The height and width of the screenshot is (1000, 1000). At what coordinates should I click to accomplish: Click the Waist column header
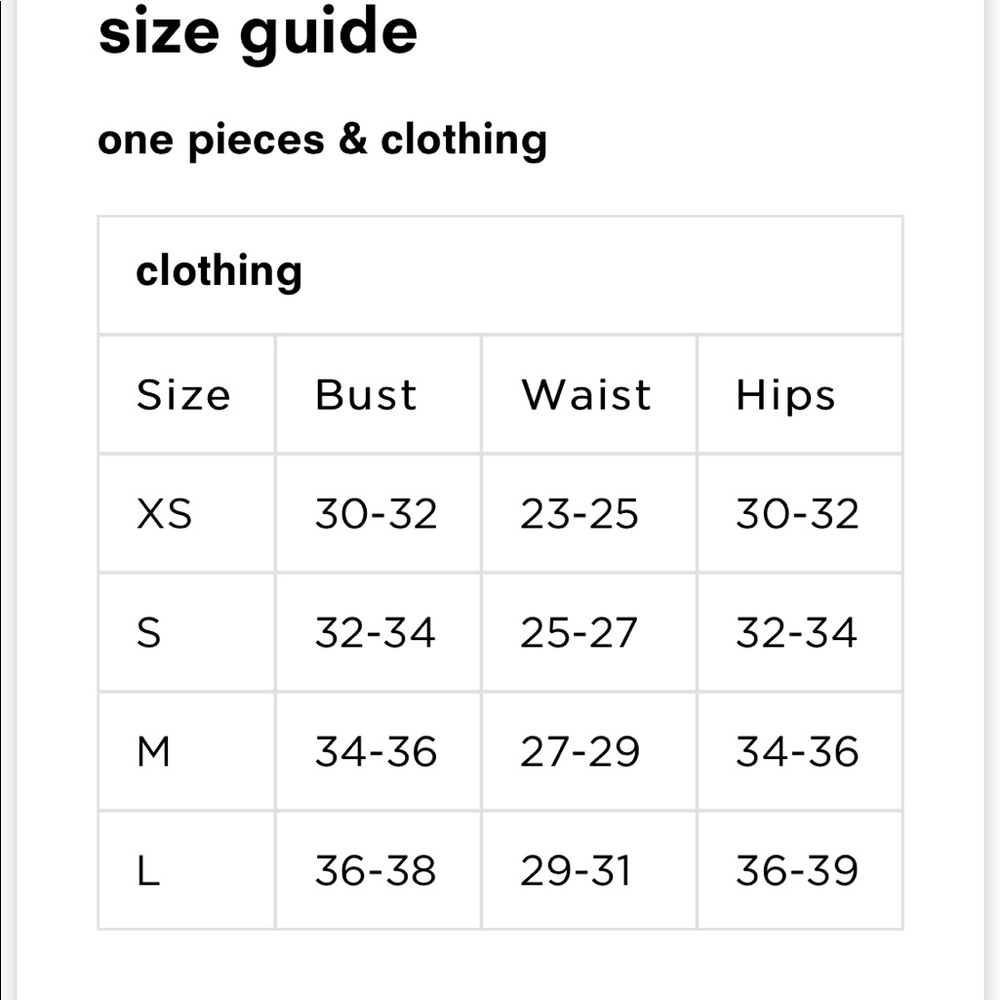(586, 395)
